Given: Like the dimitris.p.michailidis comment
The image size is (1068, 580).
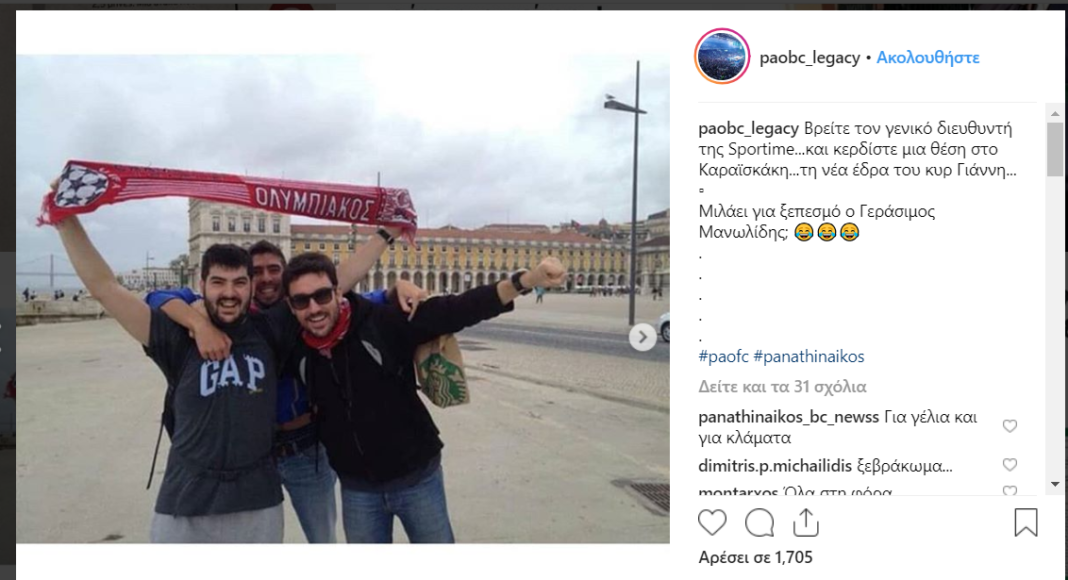Looking at the screenshot, I should 1009,465.
